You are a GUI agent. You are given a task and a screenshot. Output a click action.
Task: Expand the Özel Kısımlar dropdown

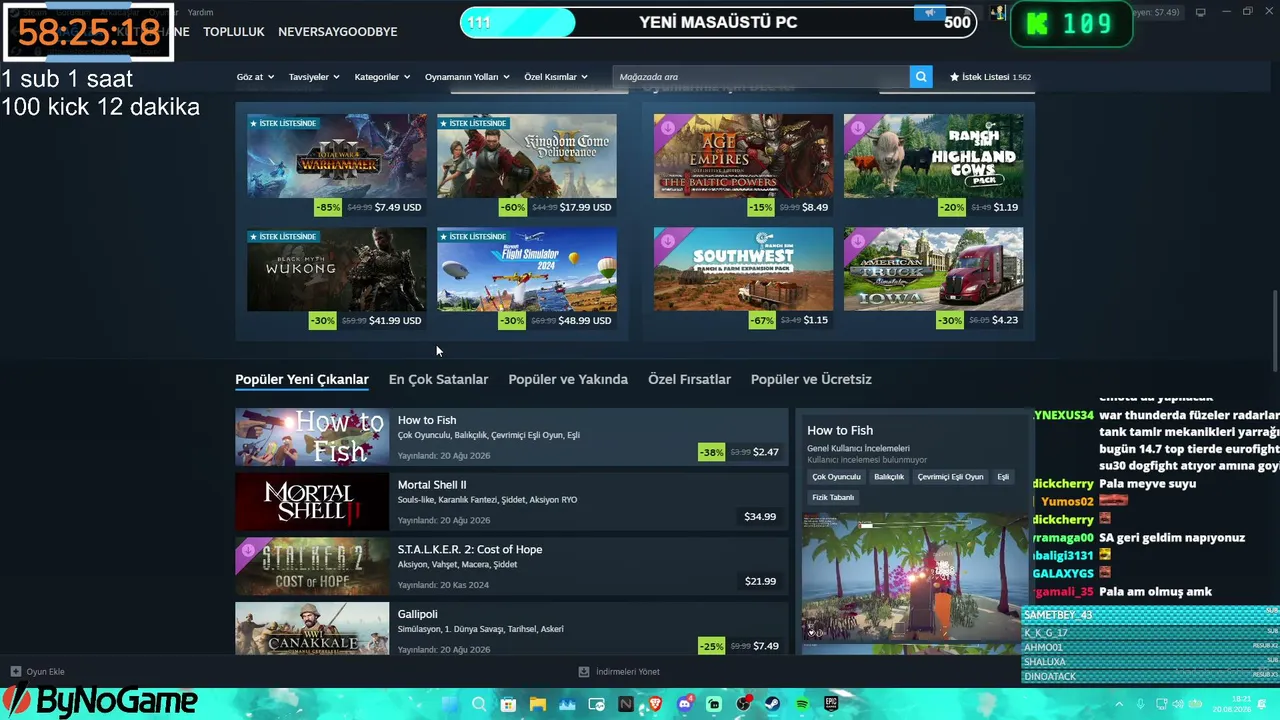tap(556, 77)
